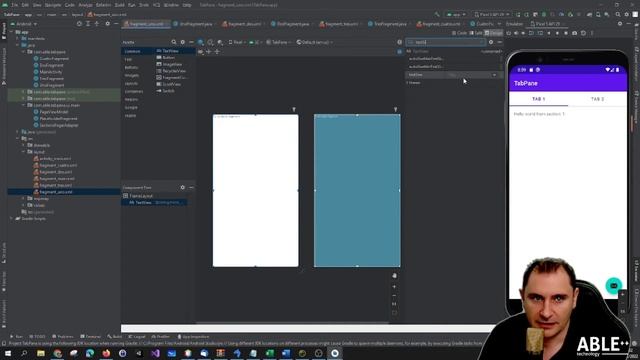The image size is (640, 360).
Task: Select FrameLayout in Component Tree
Action: 138,196
